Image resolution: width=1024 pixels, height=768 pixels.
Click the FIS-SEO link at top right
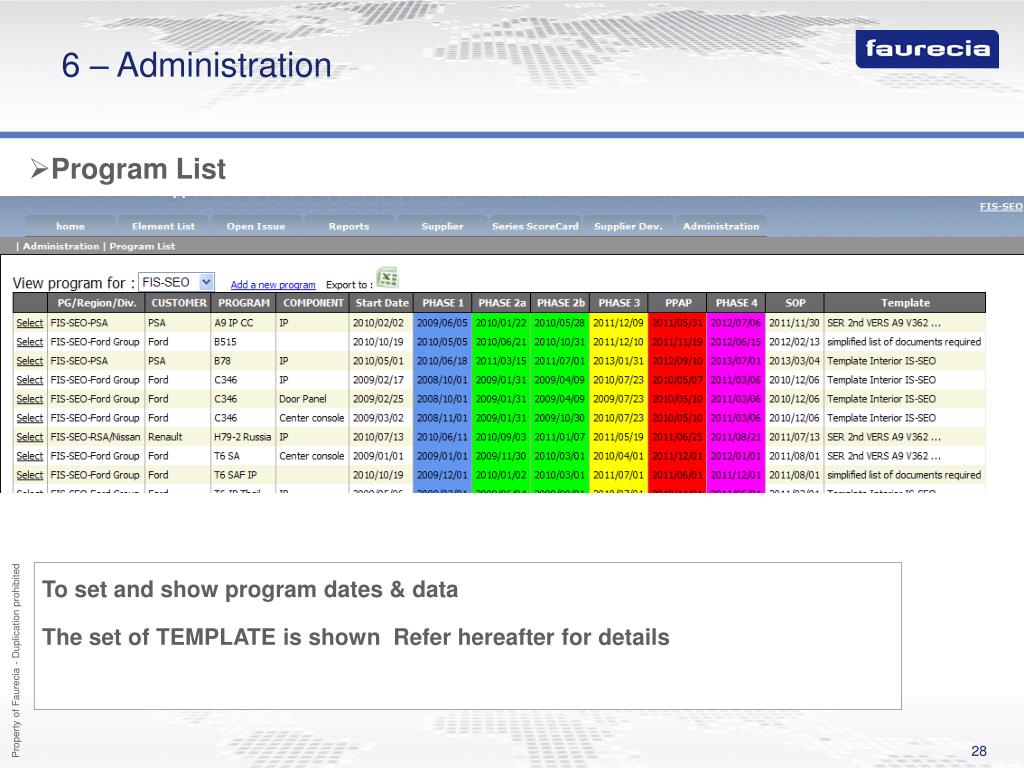pos(1000,206)
